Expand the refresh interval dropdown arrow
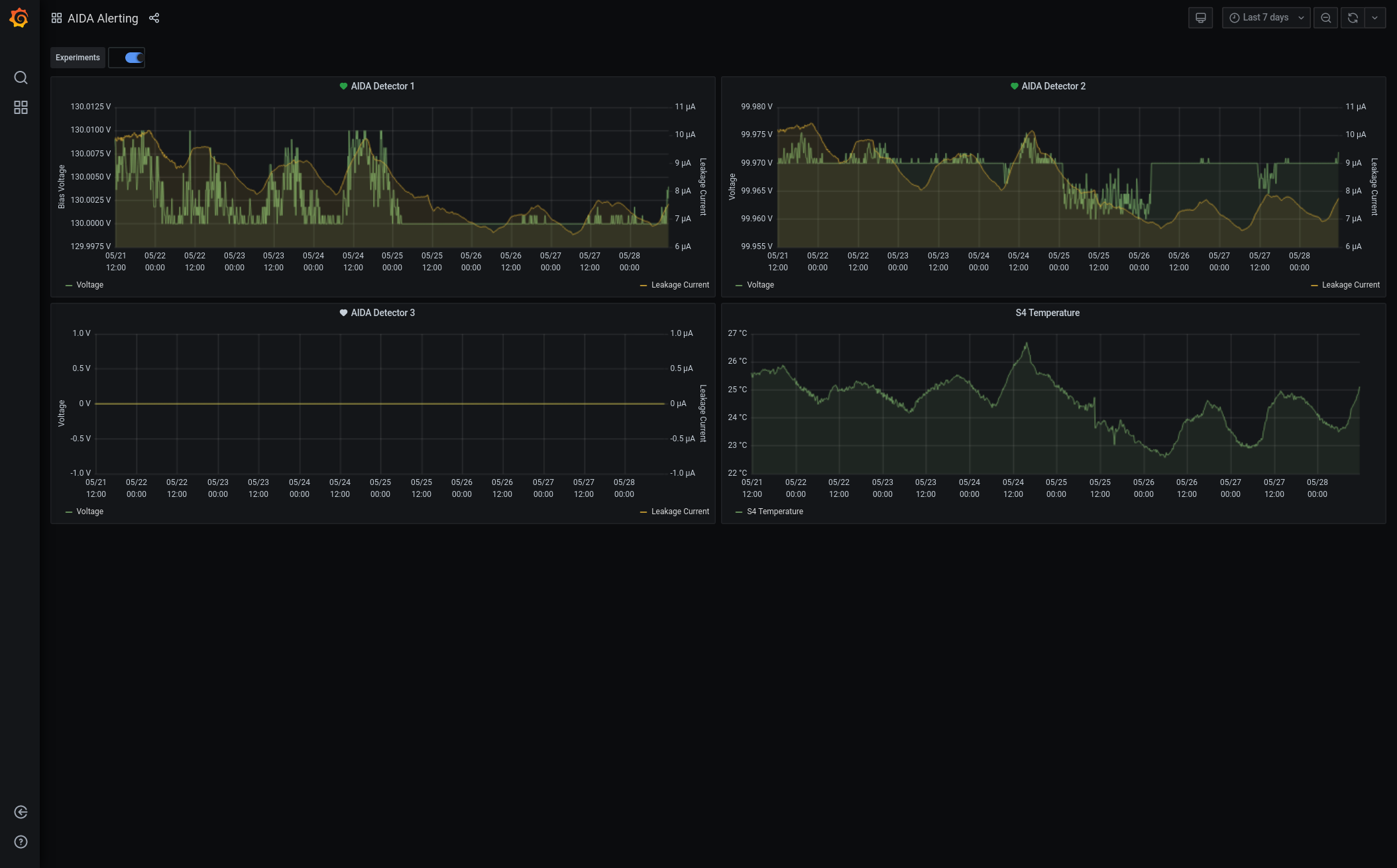The image size is (1397, 868). (x=1375, y=18)
